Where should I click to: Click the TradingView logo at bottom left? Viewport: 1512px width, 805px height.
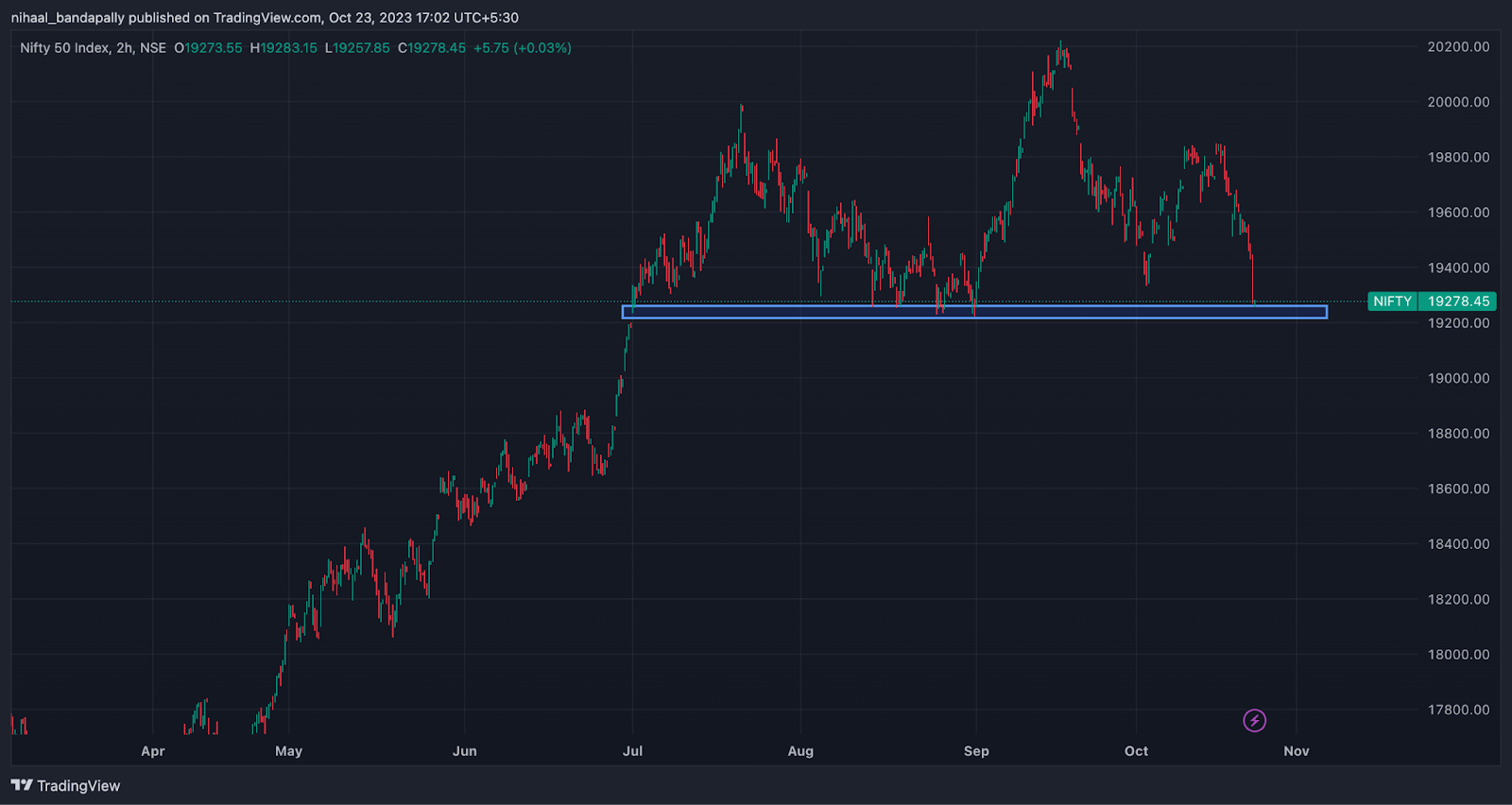[65, 785]
